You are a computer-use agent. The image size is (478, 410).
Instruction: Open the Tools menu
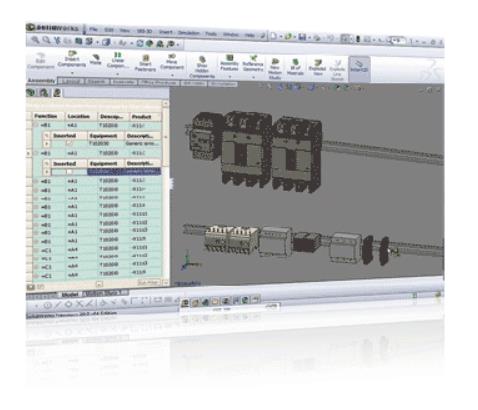coord(211,34)
